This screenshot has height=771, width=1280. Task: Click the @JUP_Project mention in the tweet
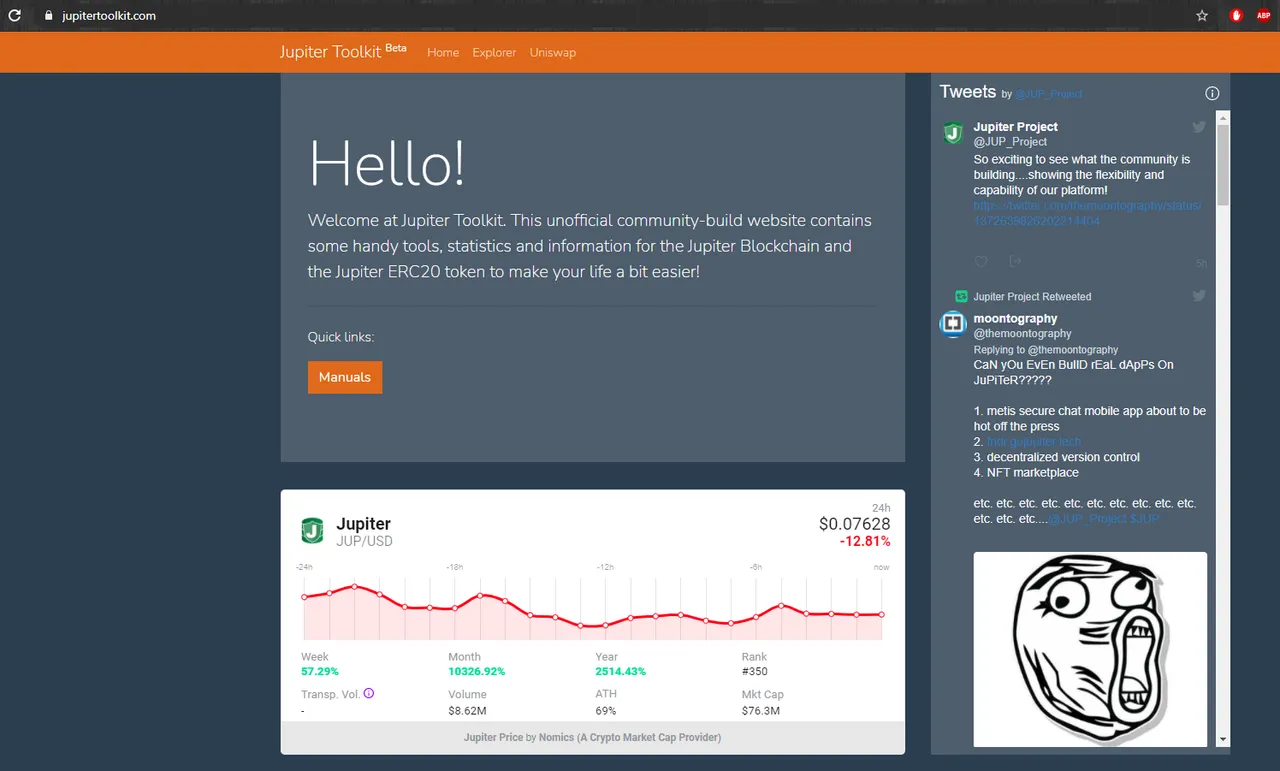pyautogui.click(x=1088, y=519)
